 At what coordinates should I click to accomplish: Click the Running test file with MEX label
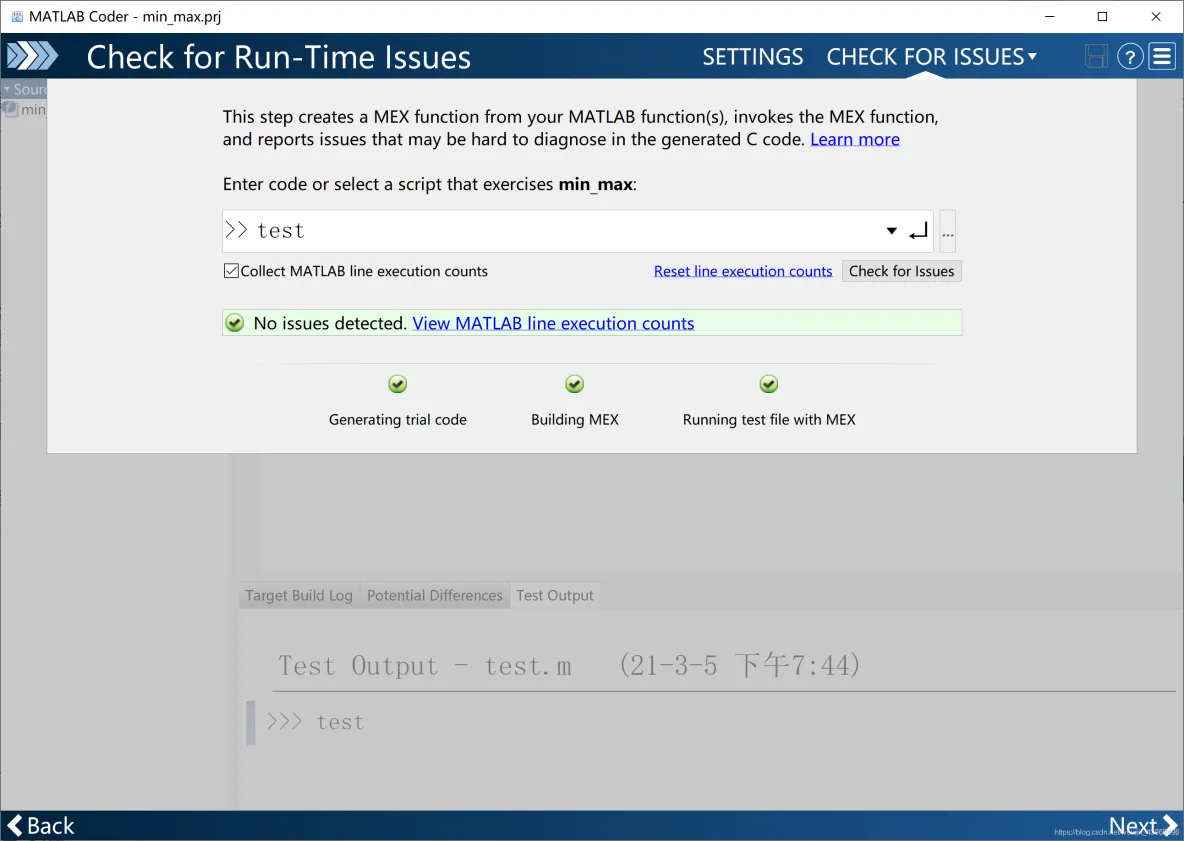tap(769, 420)
